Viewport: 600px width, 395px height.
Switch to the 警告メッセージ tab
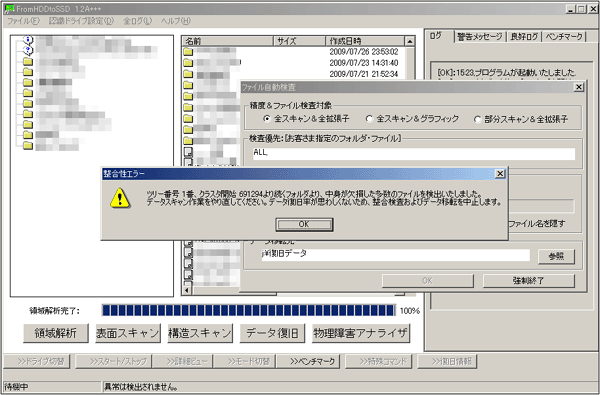[x=480, y=37]
